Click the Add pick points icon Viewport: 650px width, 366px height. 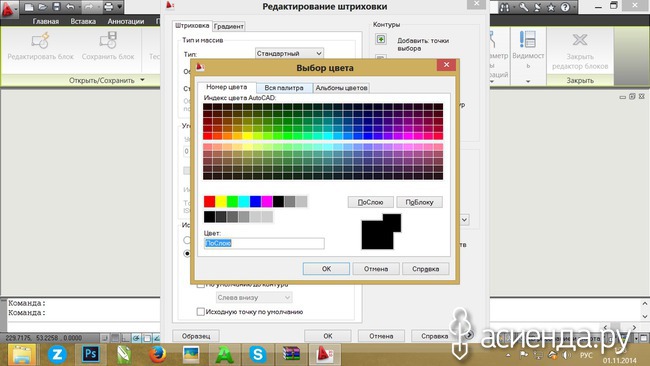[x=381, y=39]
